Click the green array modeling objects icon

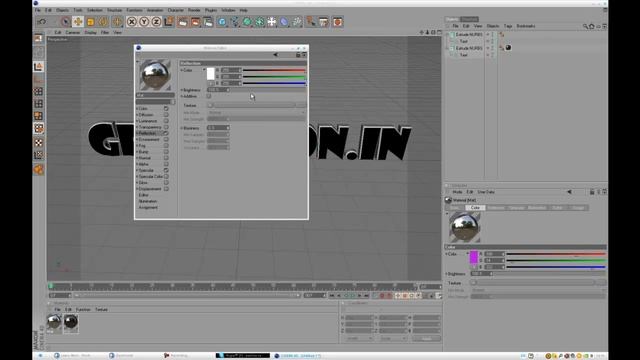click(x=260, y=22)
